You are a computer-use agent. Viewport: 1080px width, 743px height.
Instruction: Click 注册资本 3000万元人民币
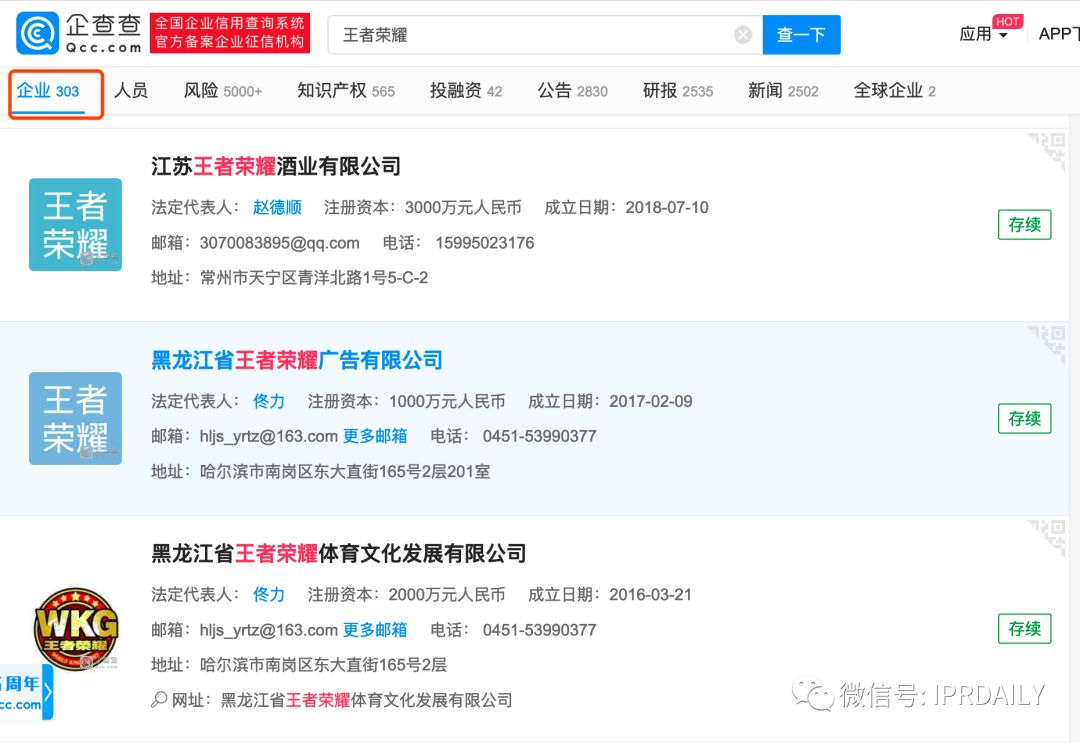pos(422,207)
